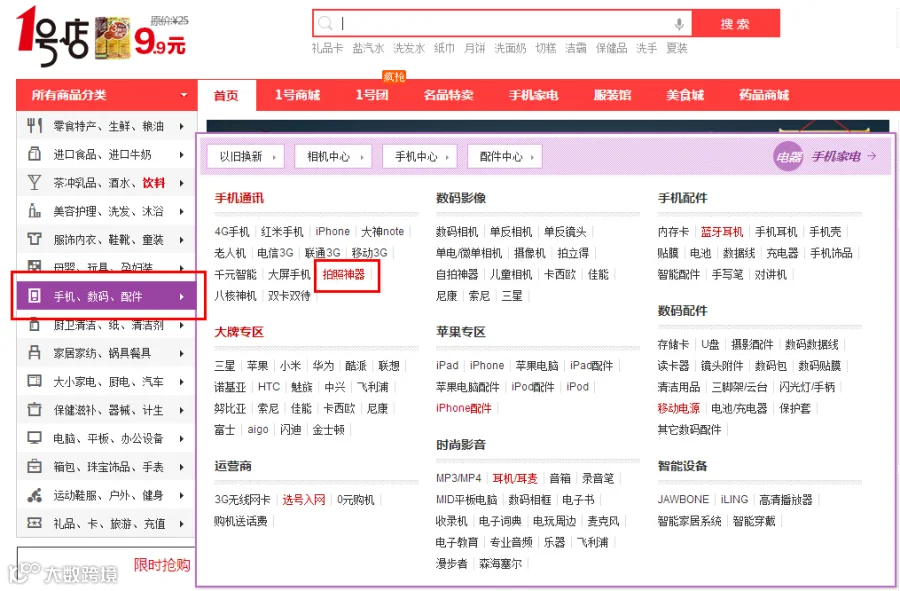Switch to the 首页 tab
The width and height of the screenshot is (900, 591).
click(226, 95)
